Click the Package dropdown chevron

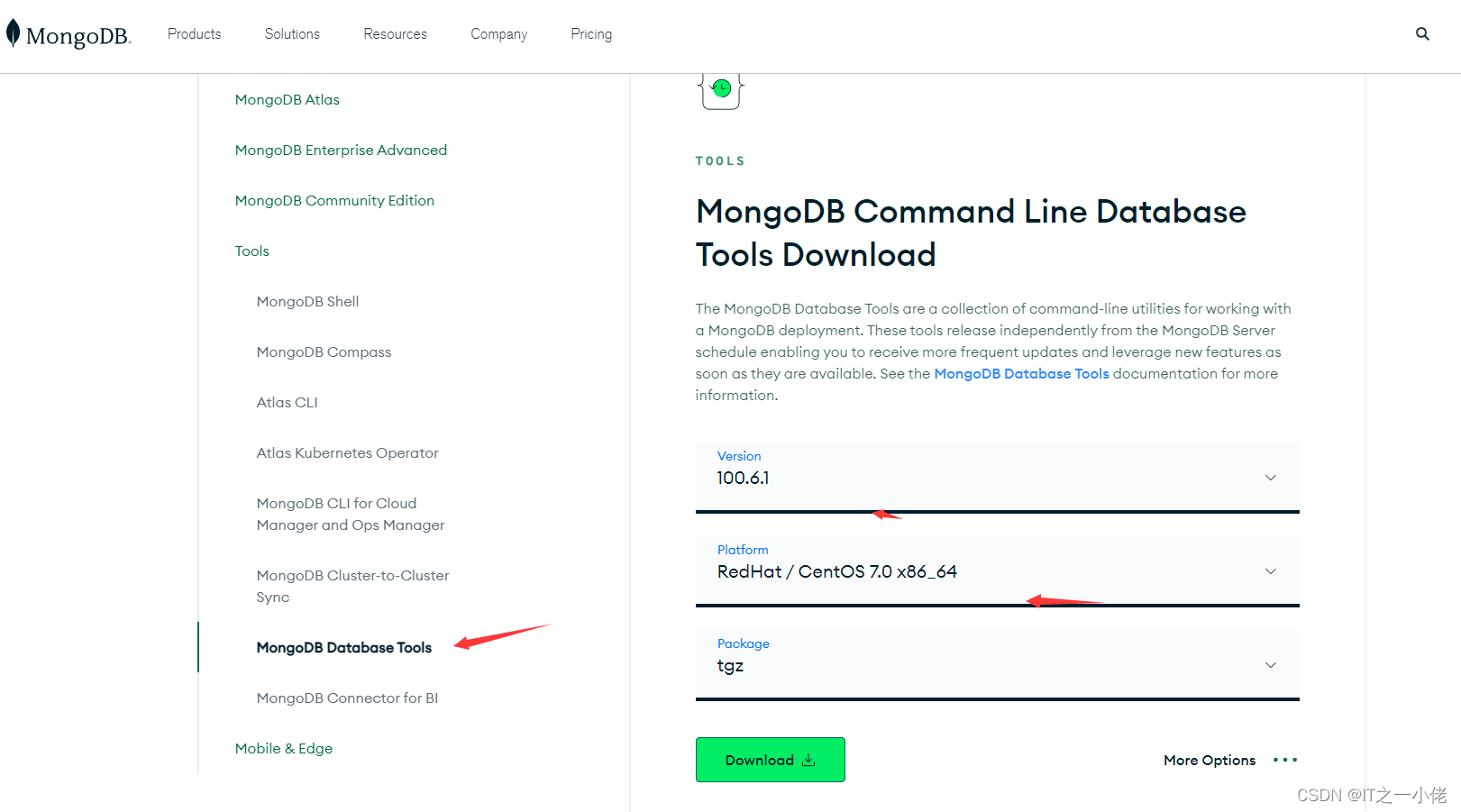(x=1270, y=665)
